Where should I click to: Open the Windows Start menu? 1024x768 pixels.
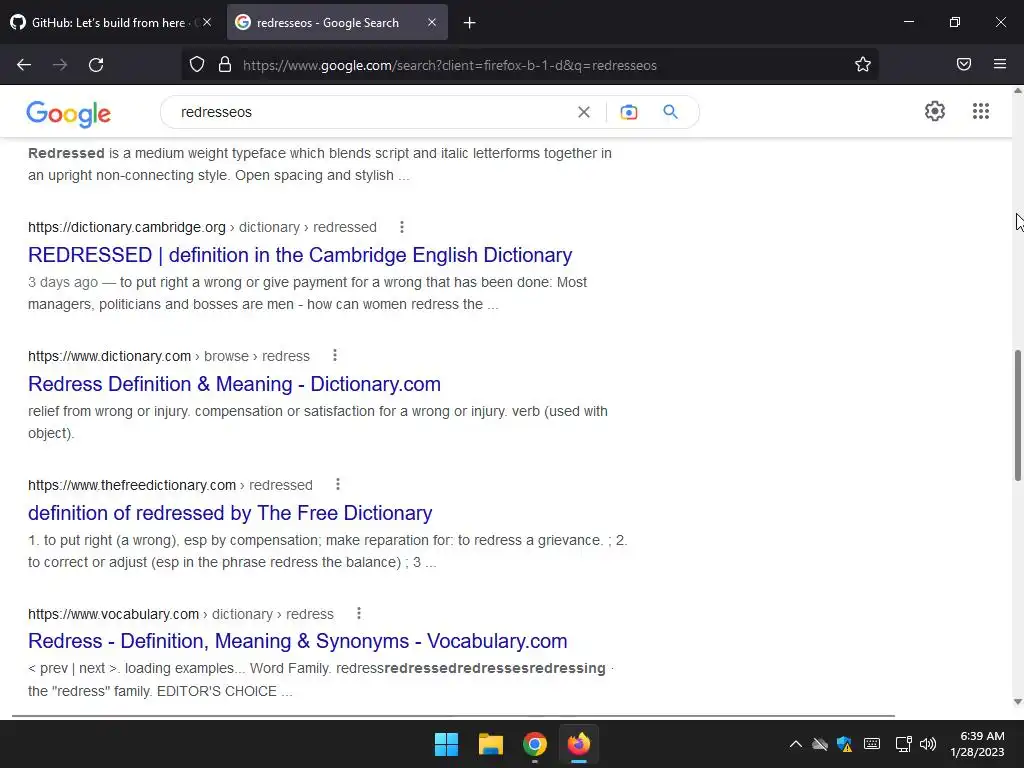tap(447, 744)
